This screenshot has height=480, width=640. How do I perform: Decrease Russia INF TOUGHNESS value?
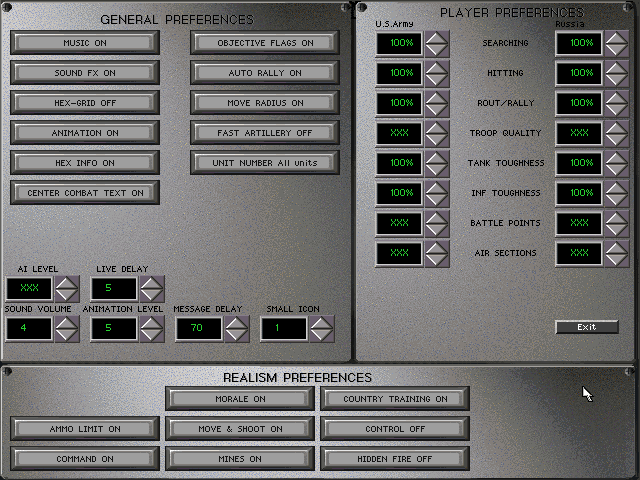point(616,200)
